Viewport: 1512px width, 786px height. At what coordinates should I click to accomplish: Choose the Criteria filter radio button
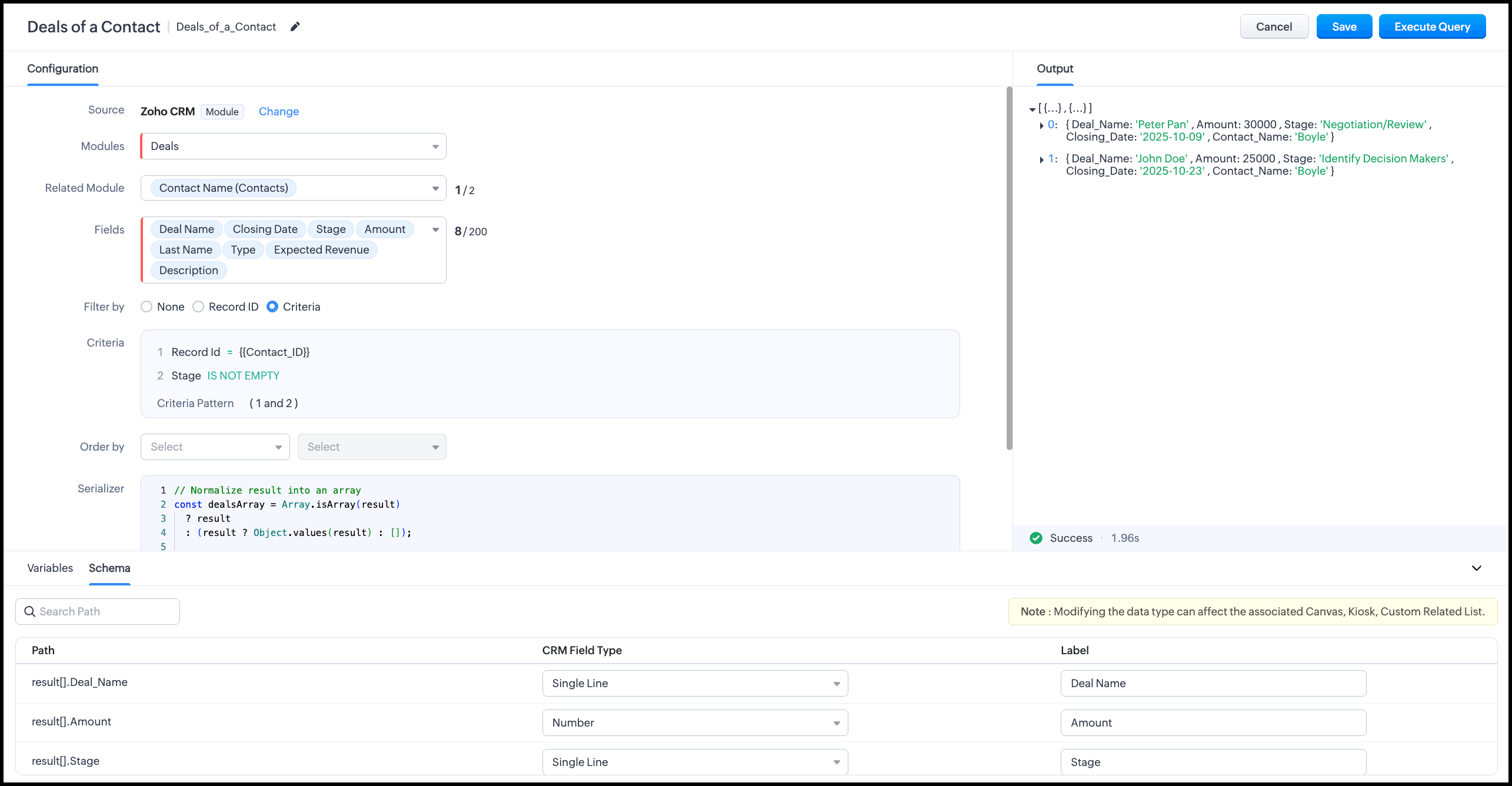[x=272, y=307]
